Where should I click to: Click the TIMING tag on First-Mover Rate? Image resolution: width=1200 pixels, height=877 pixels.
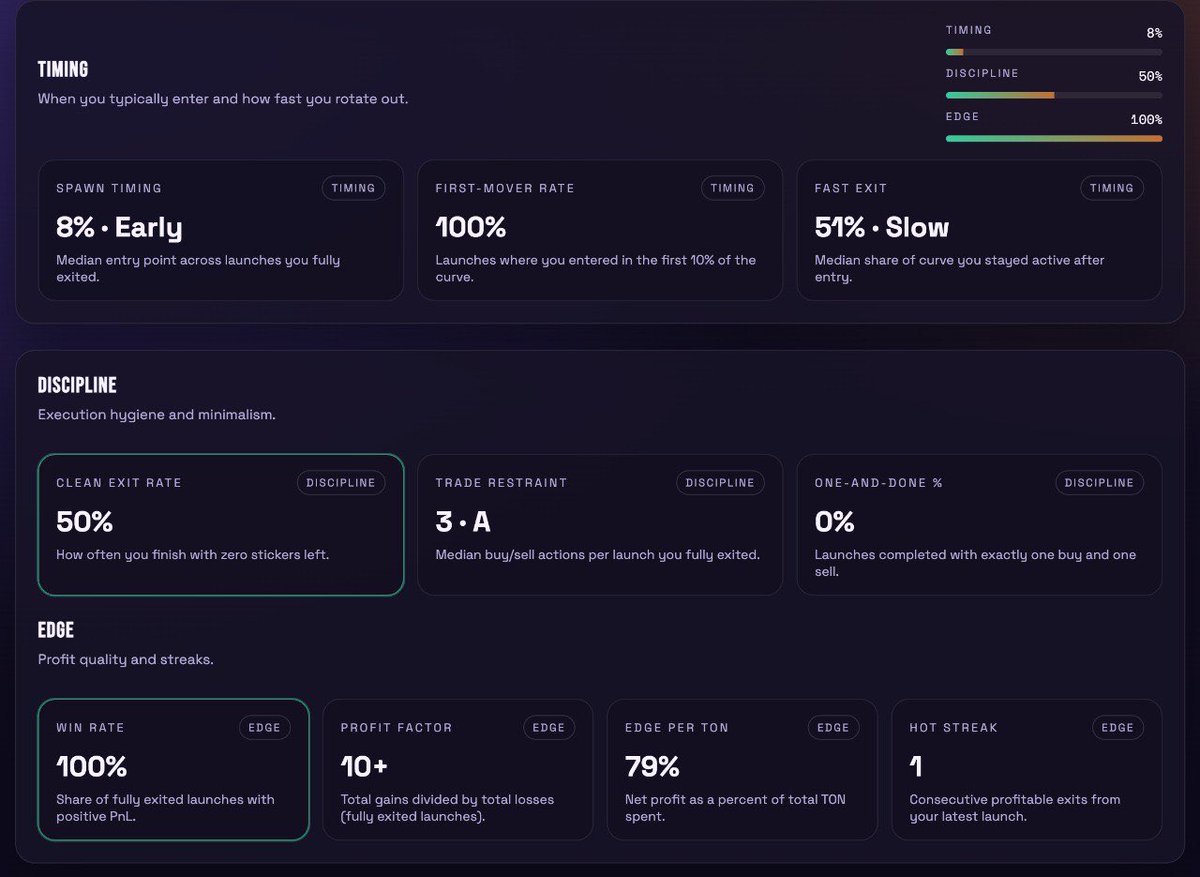pyautogui.click(x=732, y=188)
